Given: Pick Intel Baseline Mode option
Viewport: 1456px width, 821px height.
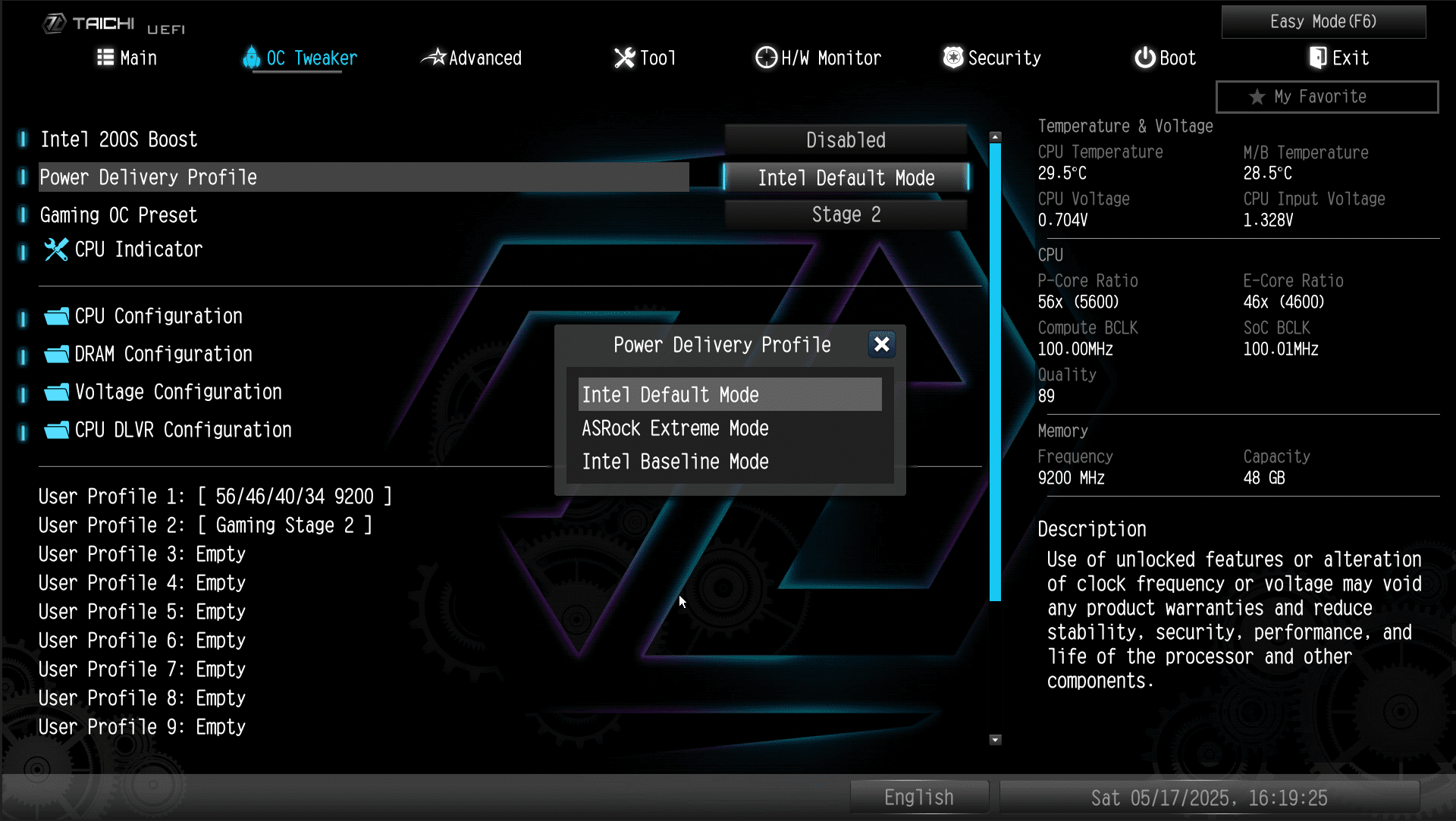Looking at the screenshot, I should coord(675,462).
